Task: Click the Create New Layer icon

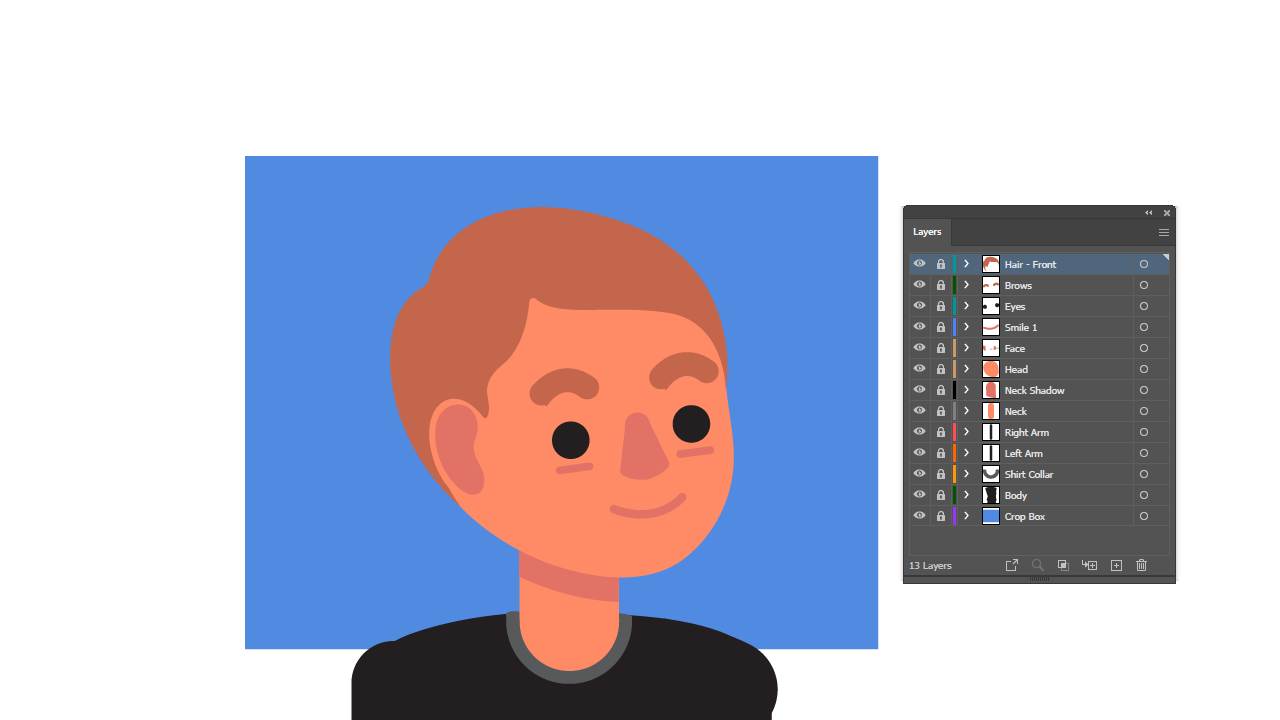Action: [1116, 565]
